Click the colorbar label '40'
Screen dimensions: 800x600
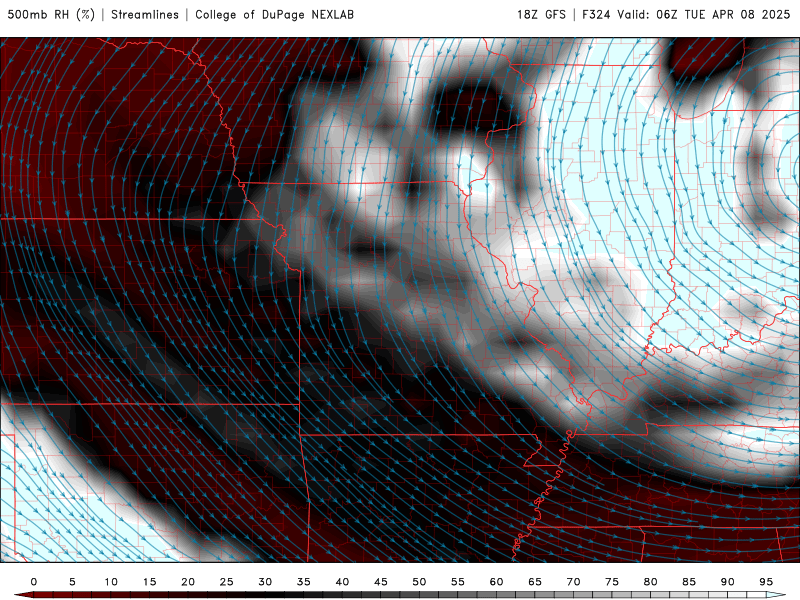point(342,582)
